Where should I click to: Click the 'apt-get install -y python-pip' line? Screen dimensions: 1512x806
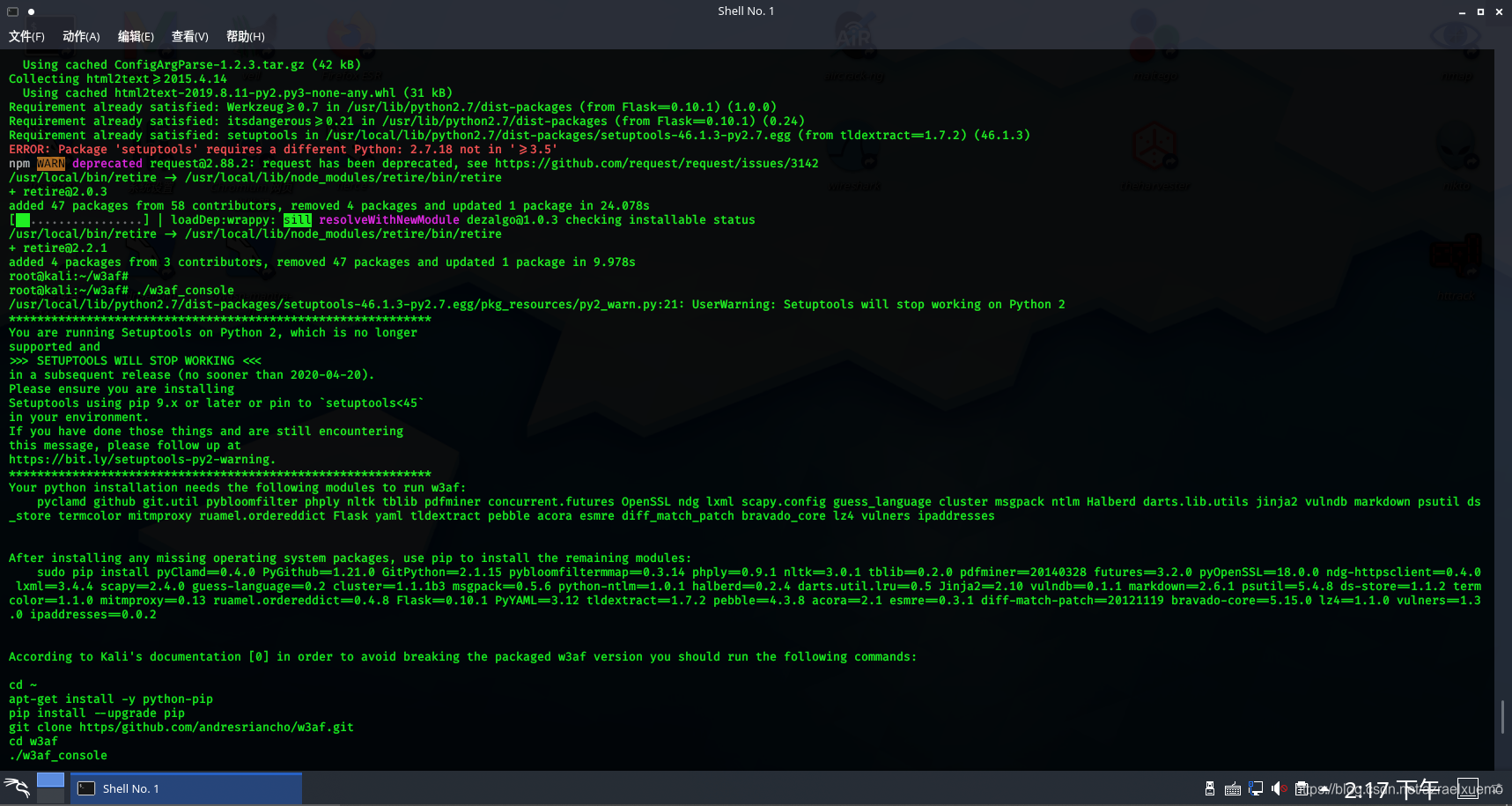111,699
